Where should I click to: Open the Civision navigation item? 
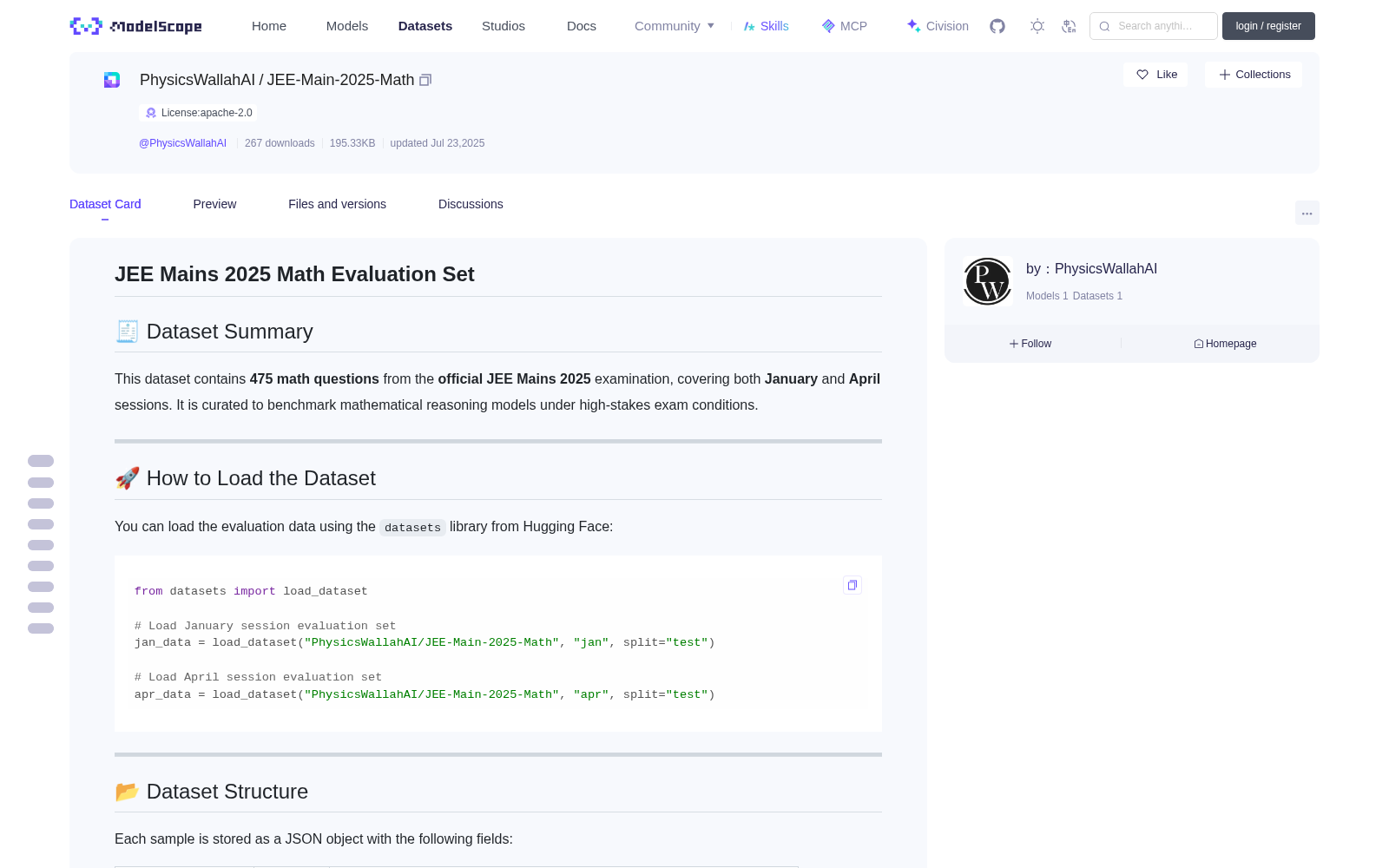click(938, 26)
